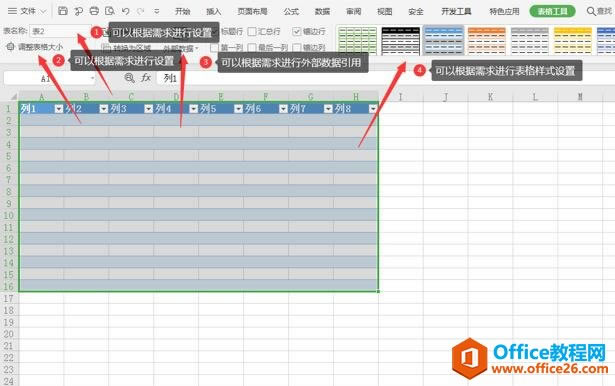615x386 pixels.
Task: Click the select-all corner of the sheet
Action: point(13,96)
